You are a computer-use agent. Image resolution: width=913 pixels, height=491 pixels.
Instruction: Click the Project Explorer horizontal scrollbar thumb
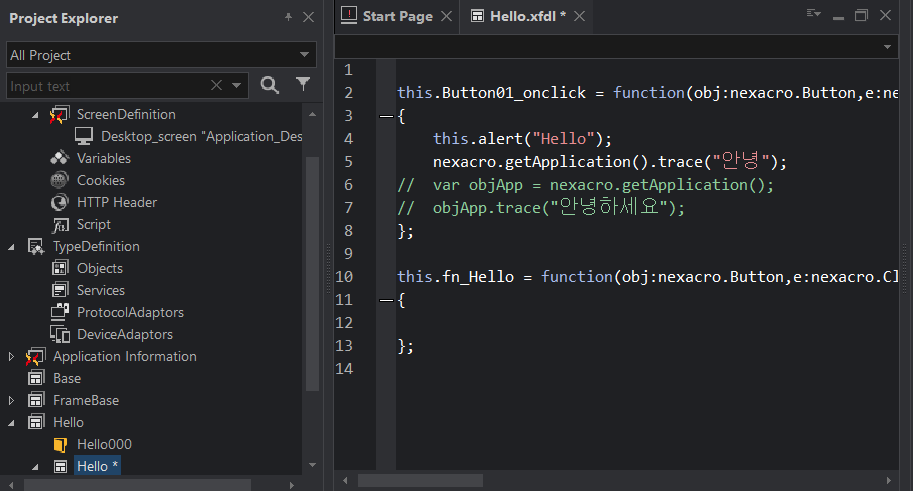[137, 485]
